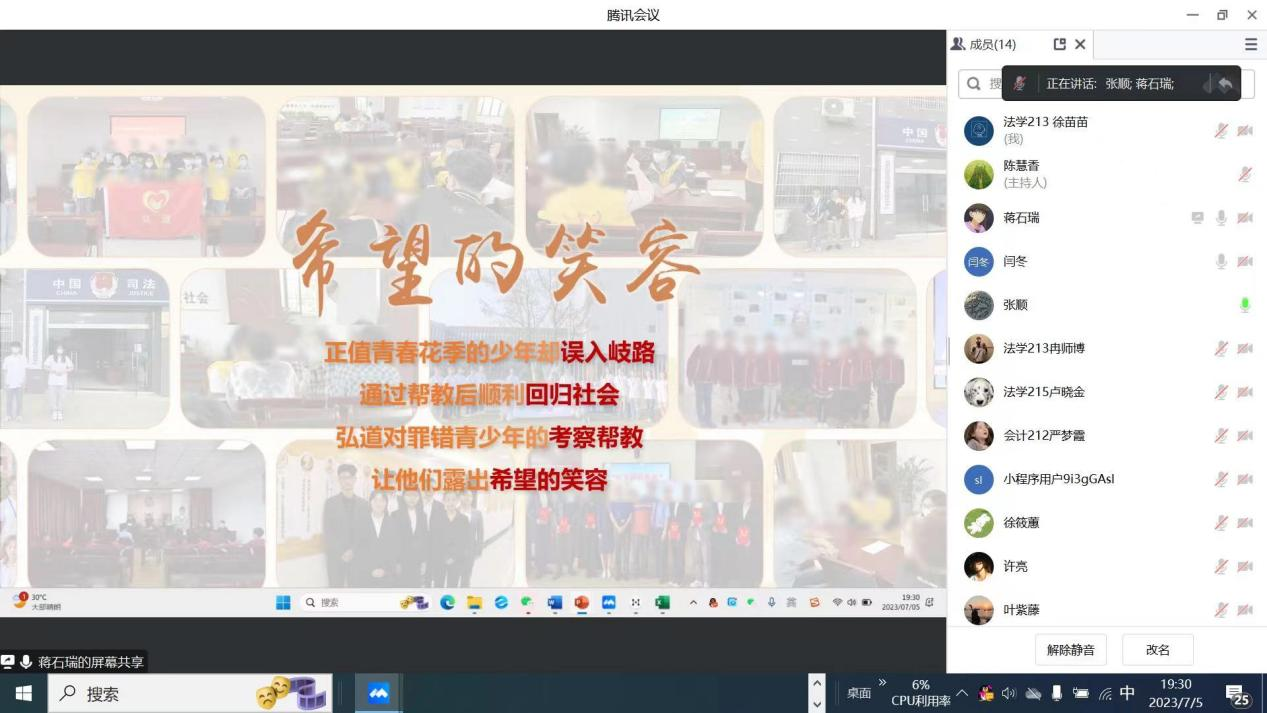Image resolution: width=1267 pixels, height=713 pixels.
Task: Expand the hidden system tray icons
Action: pyautogui.click(x=962, y=693)
